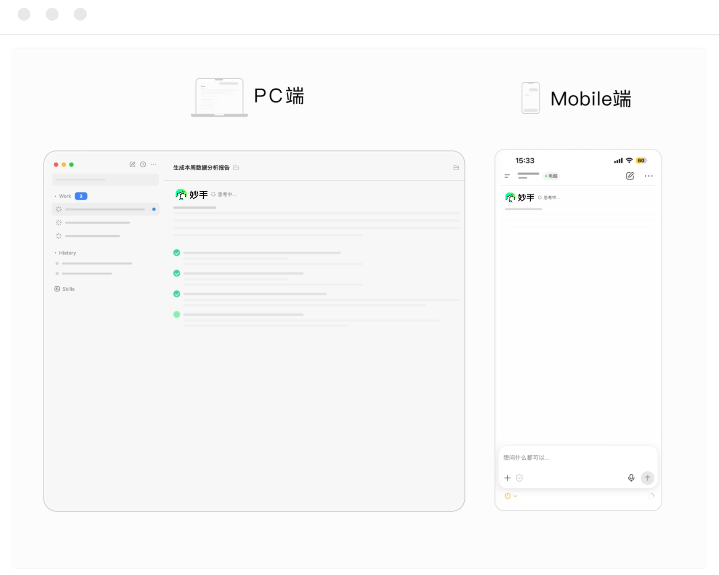Click the light green in-progress step indicator
Viewport: 719px width, 575px height.
pyautogui.click(x=177, y=315)
